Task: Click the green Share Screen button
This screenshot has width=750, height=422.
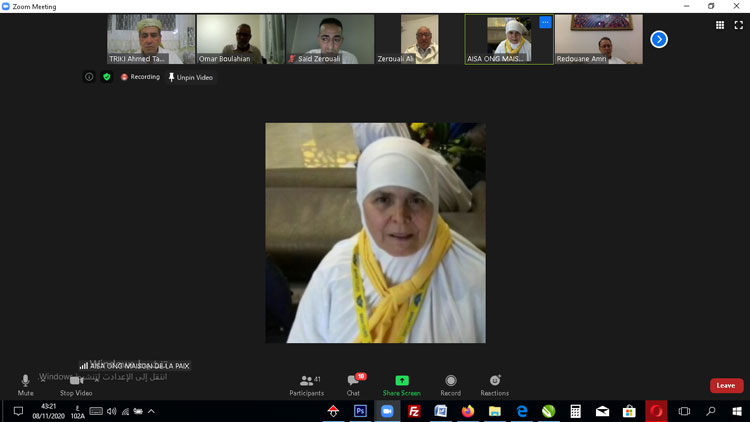Action: 401,382
